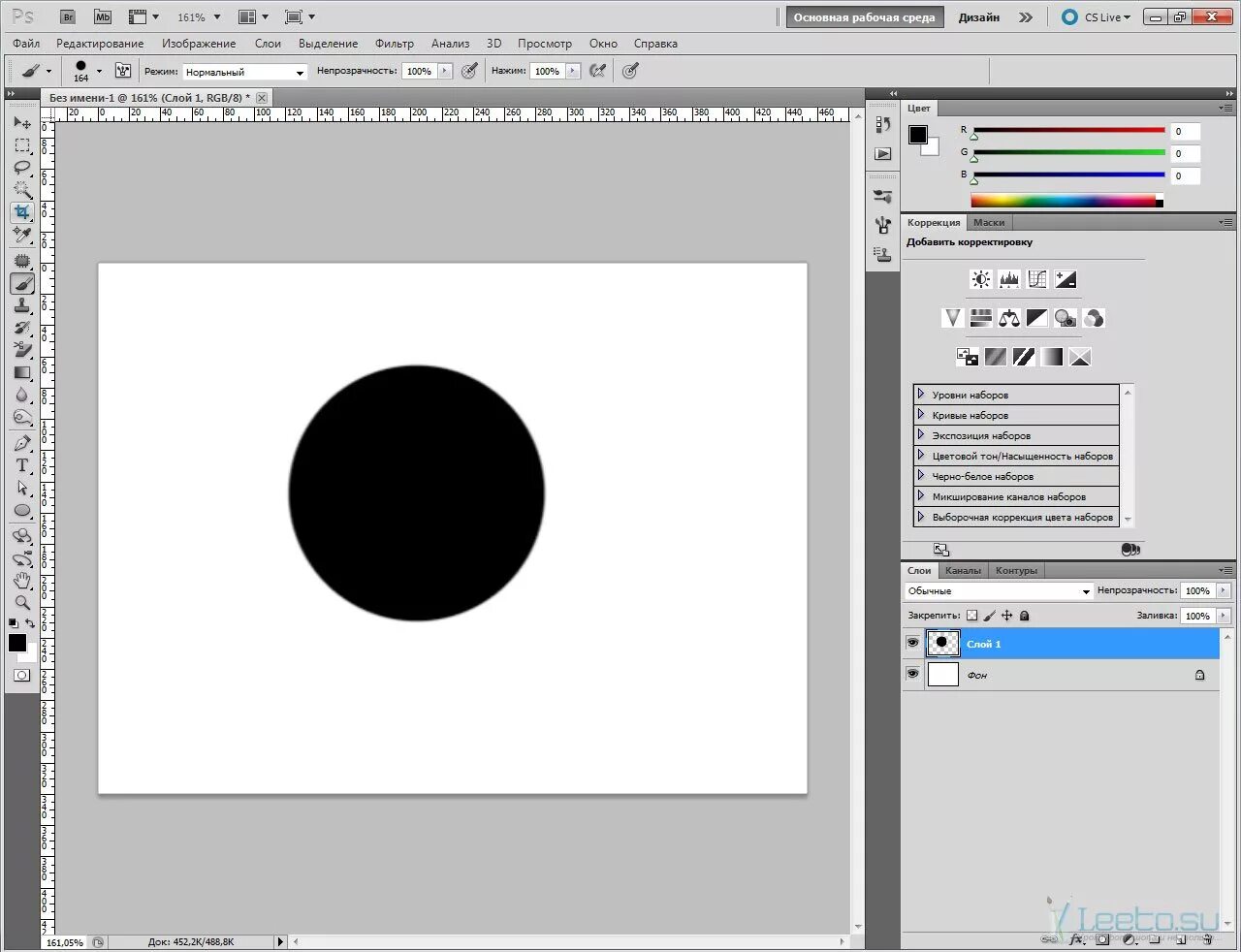This screenshot has height=952, width=1241.
Task: Open the Изображение menu
Action: [x=199, y=44]
